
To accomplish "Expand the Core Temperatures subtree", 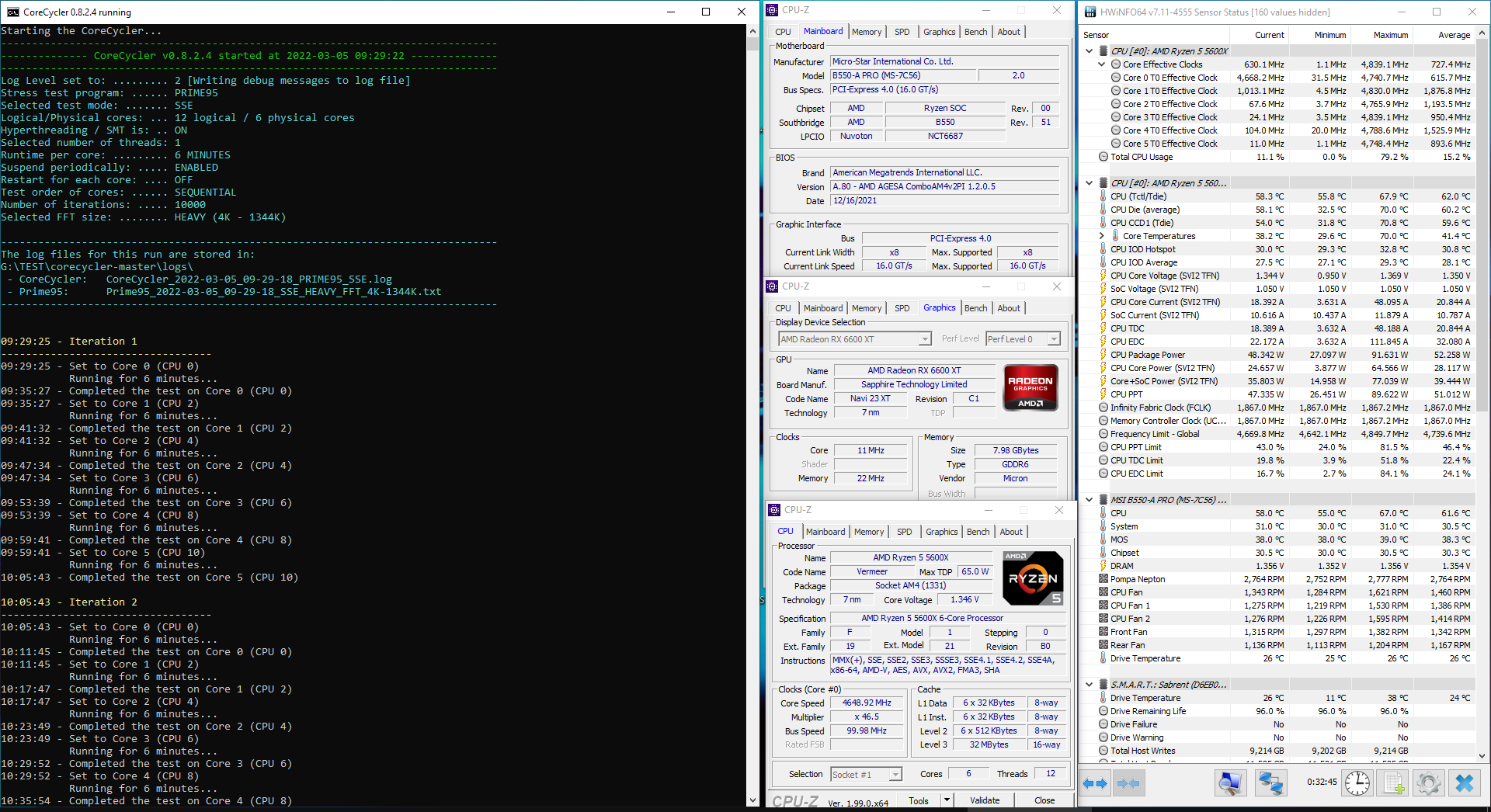I will [x=1102, y=236].
